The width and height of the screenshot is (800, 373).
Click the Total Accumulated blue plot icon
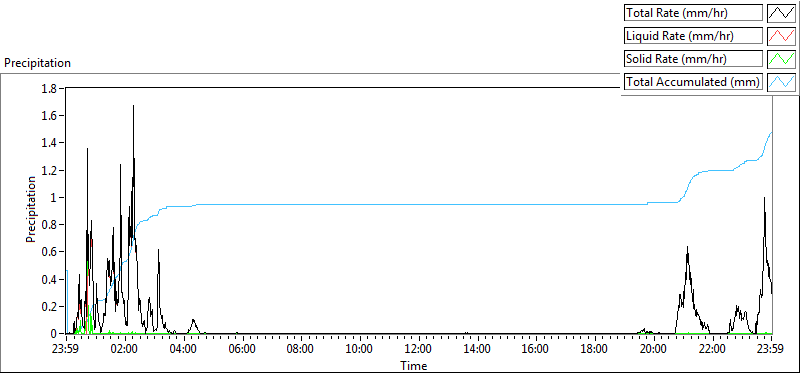click(x=781, y=82)
